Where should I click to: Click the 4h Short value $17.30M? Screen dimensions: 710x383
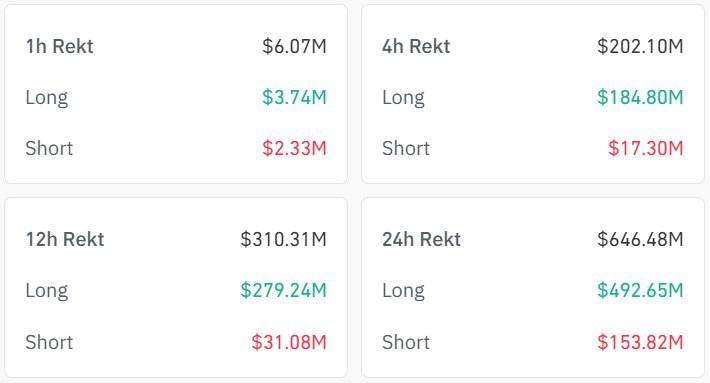(x=646, y=148)
